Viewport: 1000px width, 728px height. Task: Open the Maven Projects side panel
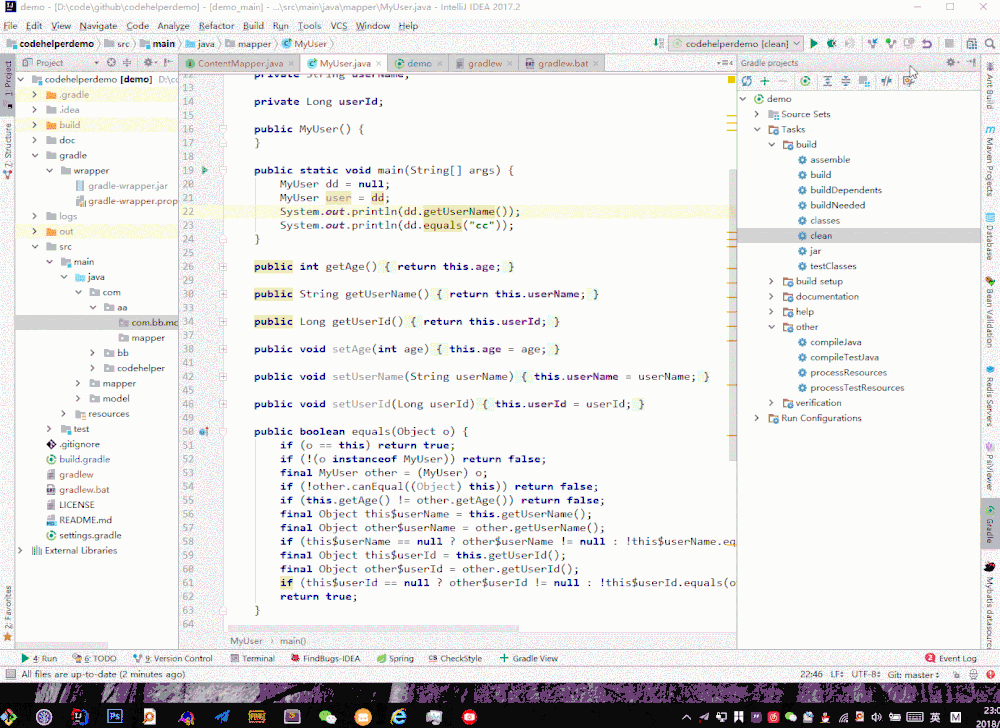990,162
